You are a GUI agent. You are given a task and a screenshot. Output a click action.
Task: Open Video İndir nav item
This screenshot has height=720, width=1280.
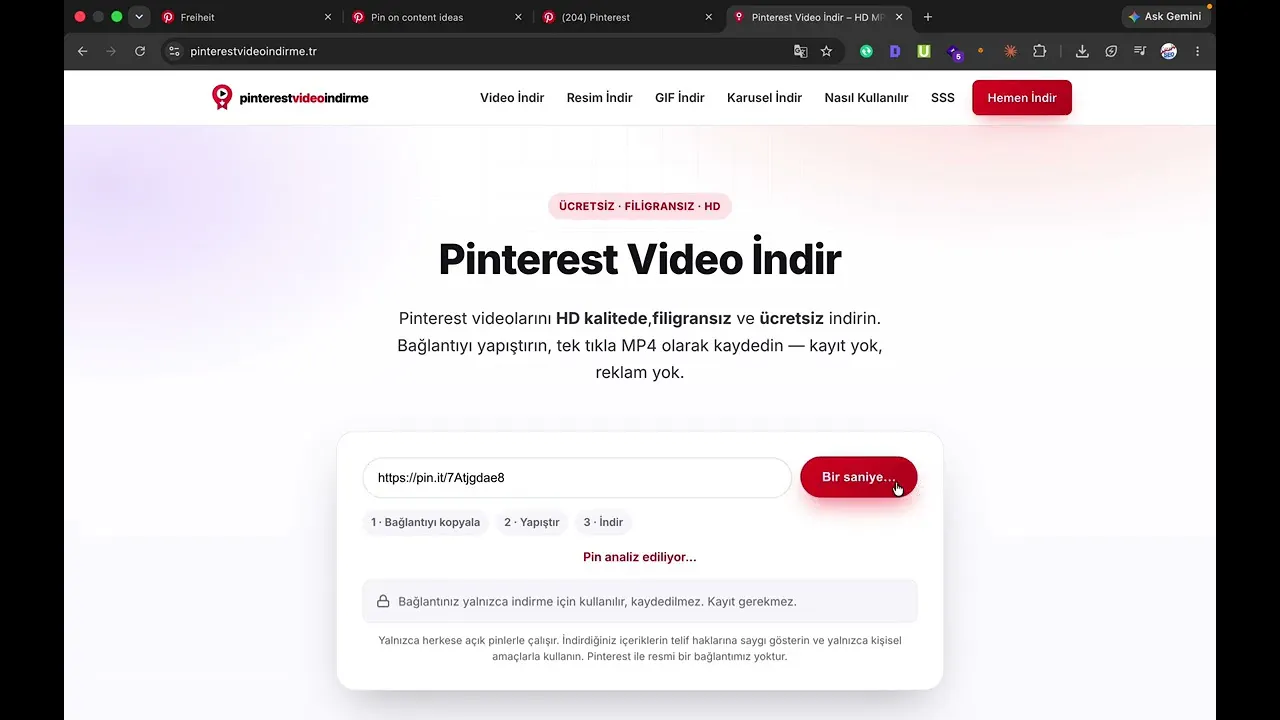[512, 98]
